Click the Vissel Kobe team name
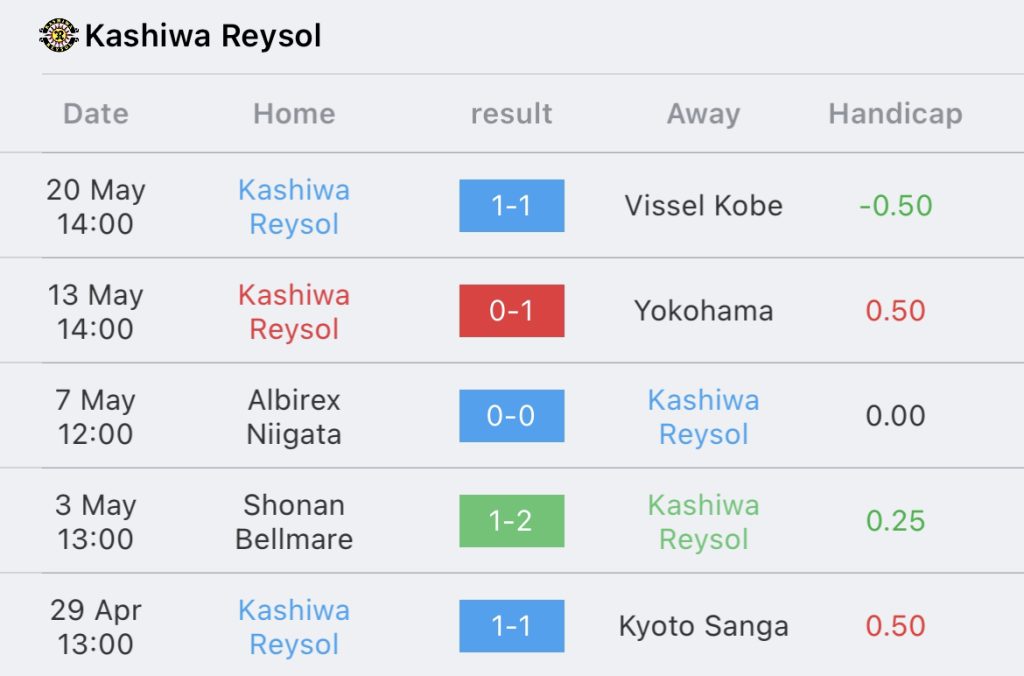 click(703, 206)
